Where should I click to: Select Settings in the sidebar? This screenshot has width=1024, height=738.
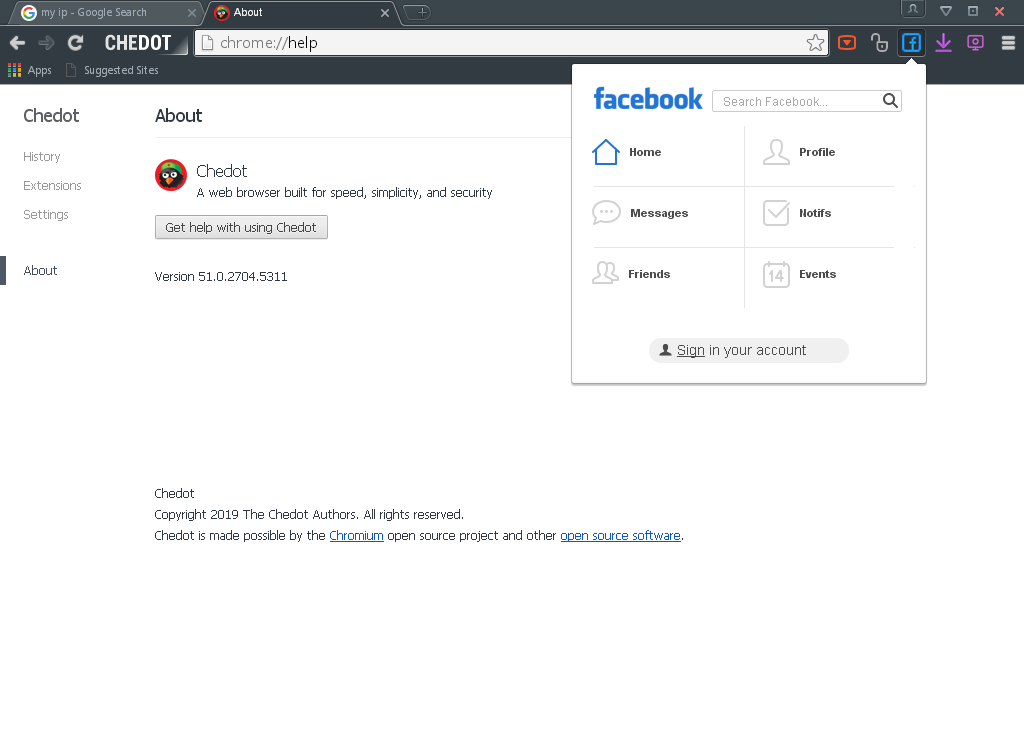[45, 214]
